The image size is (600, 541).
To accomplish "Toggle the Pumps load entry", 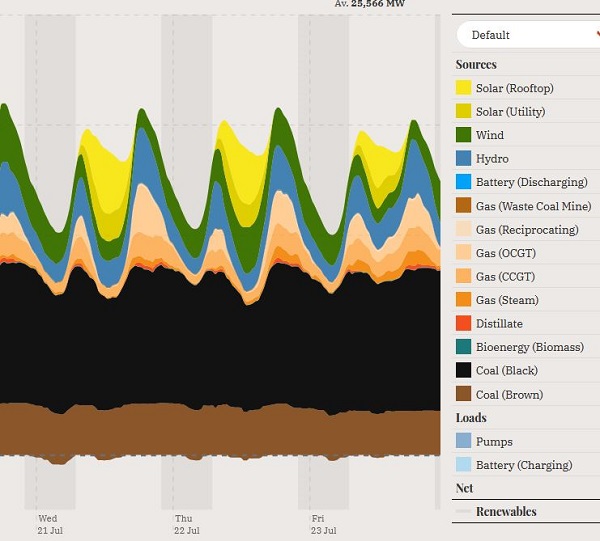I will (x=493, y=442).
